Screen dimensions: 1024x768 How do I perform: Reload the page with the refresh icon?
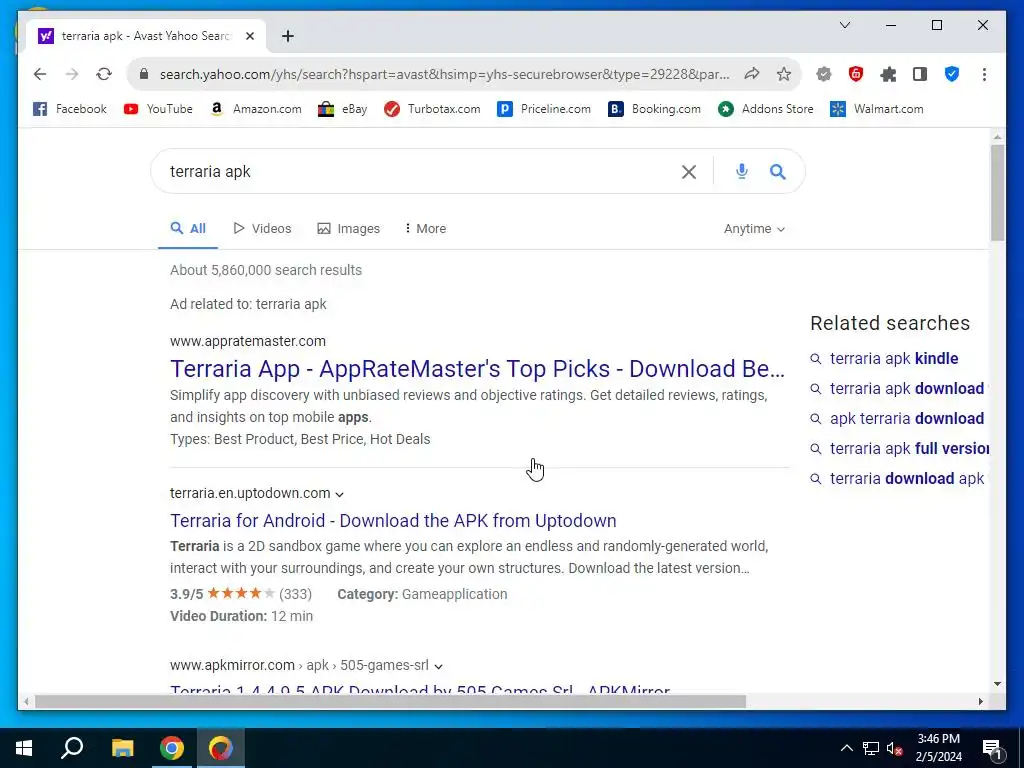click(104, 74)
